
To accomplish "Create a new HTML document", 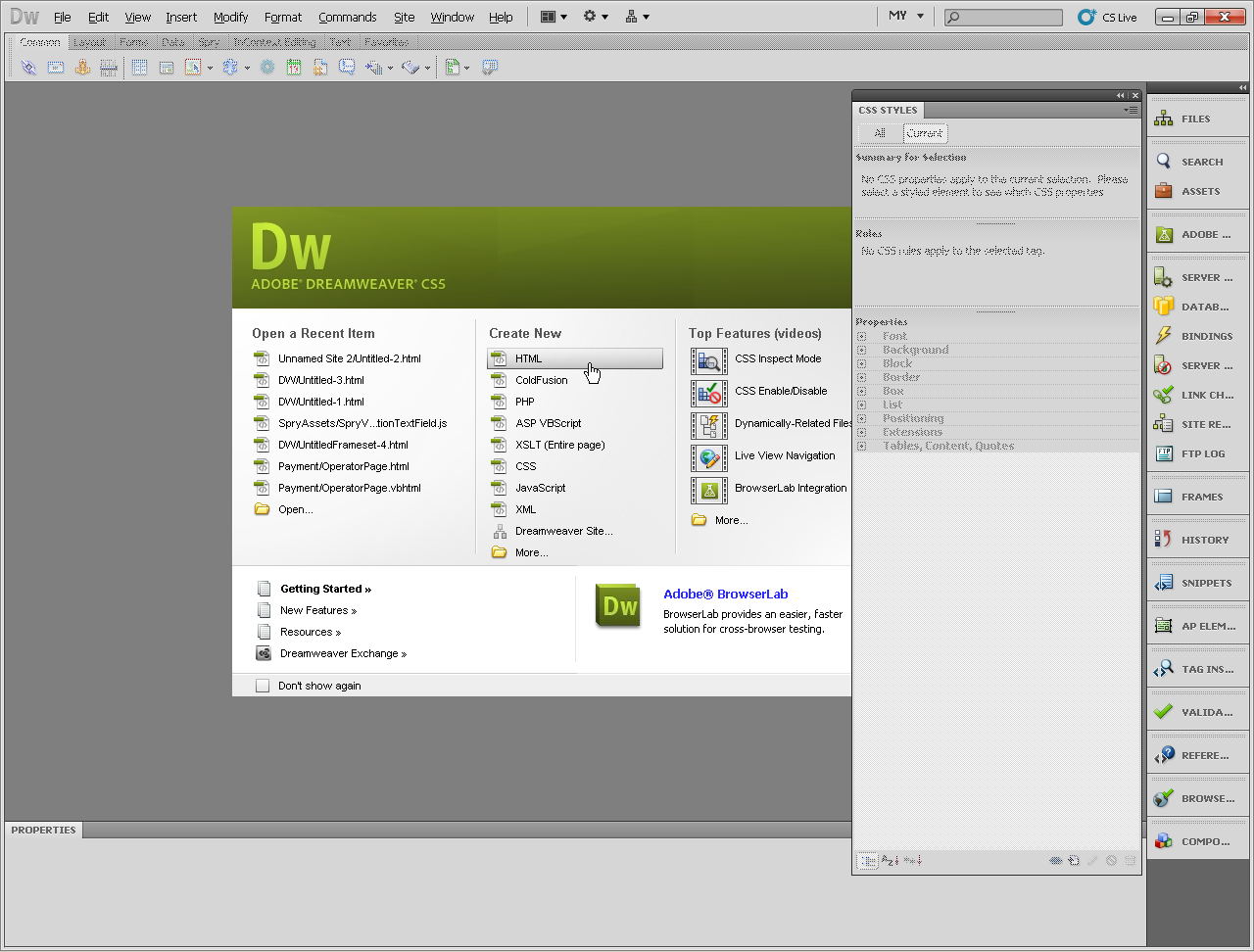I will tap(575, 358).
